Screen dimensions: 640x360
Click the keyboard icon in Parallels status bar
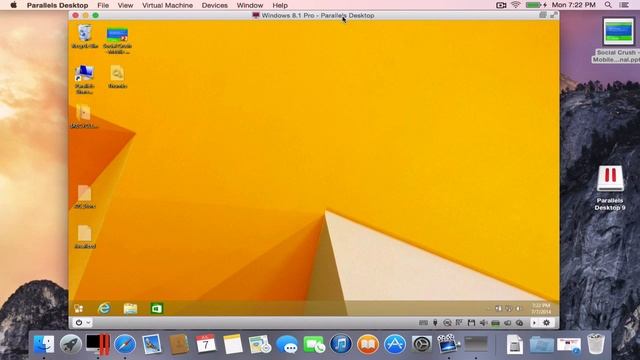click(423, 323)
